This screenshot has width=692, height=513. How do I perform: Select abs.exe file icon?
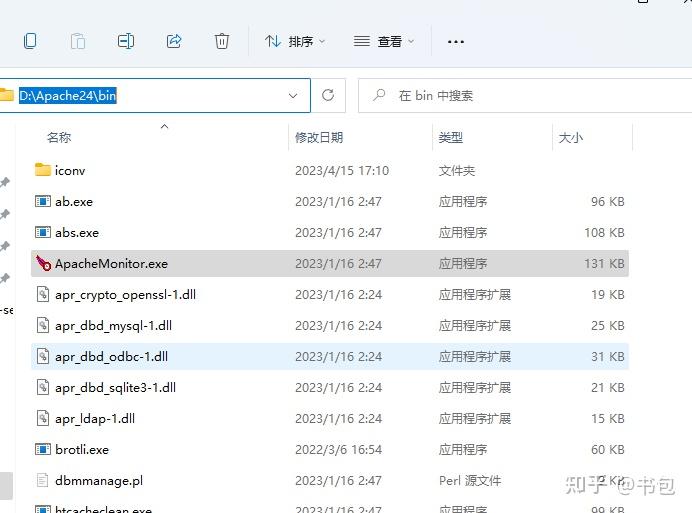tap(43, 232)
